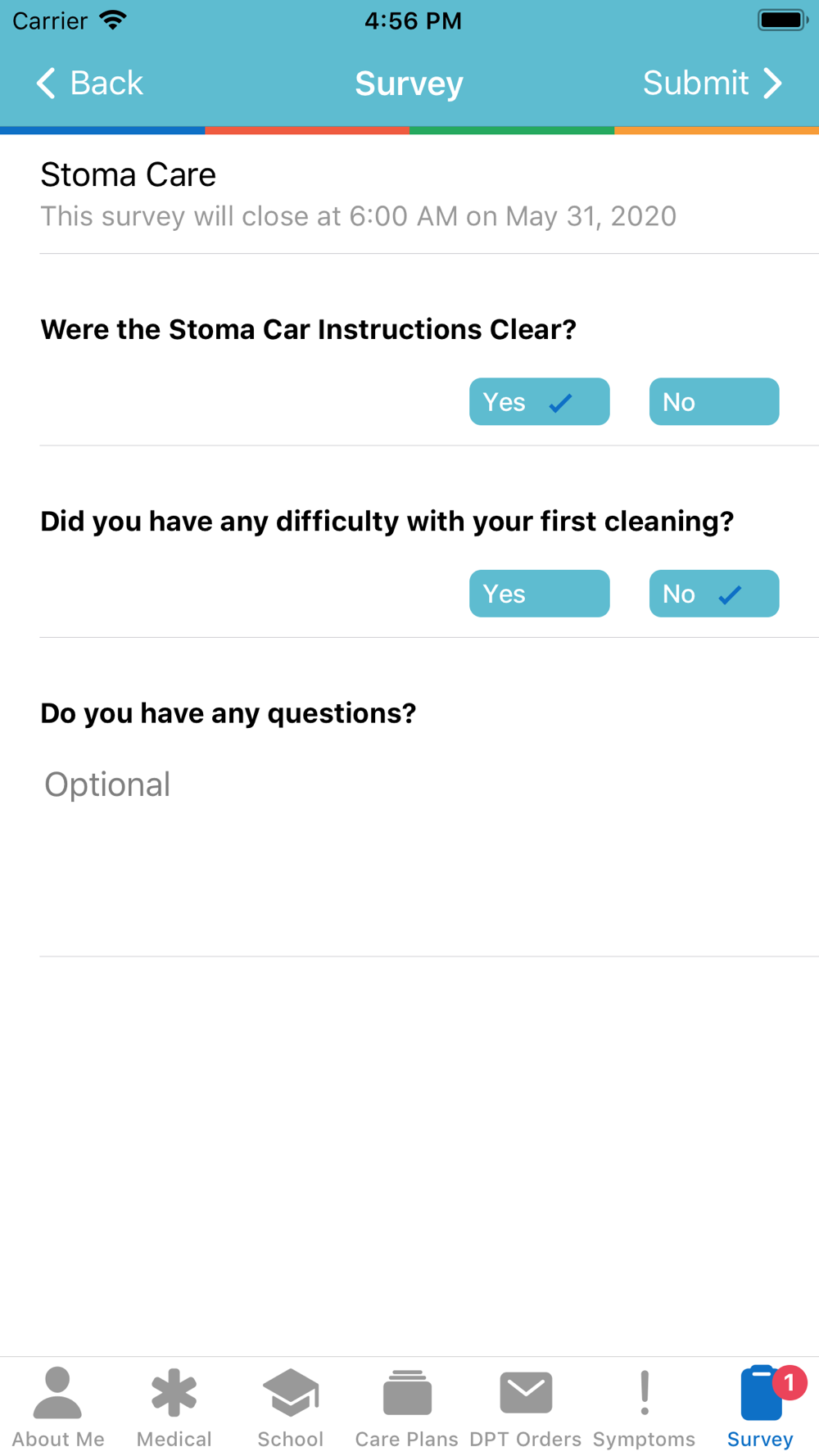Tap the Submit text in header

click(x=695, y=83)
